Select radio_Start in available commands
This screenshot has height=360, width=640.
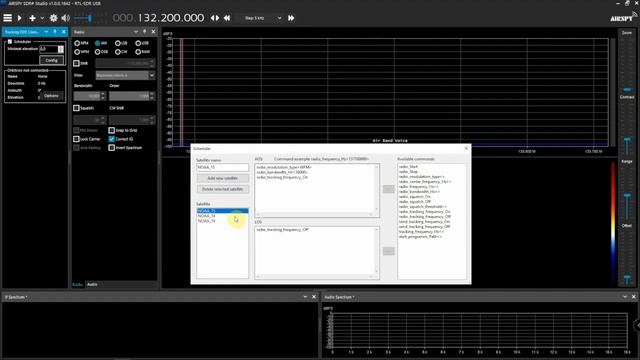[409, 167]
